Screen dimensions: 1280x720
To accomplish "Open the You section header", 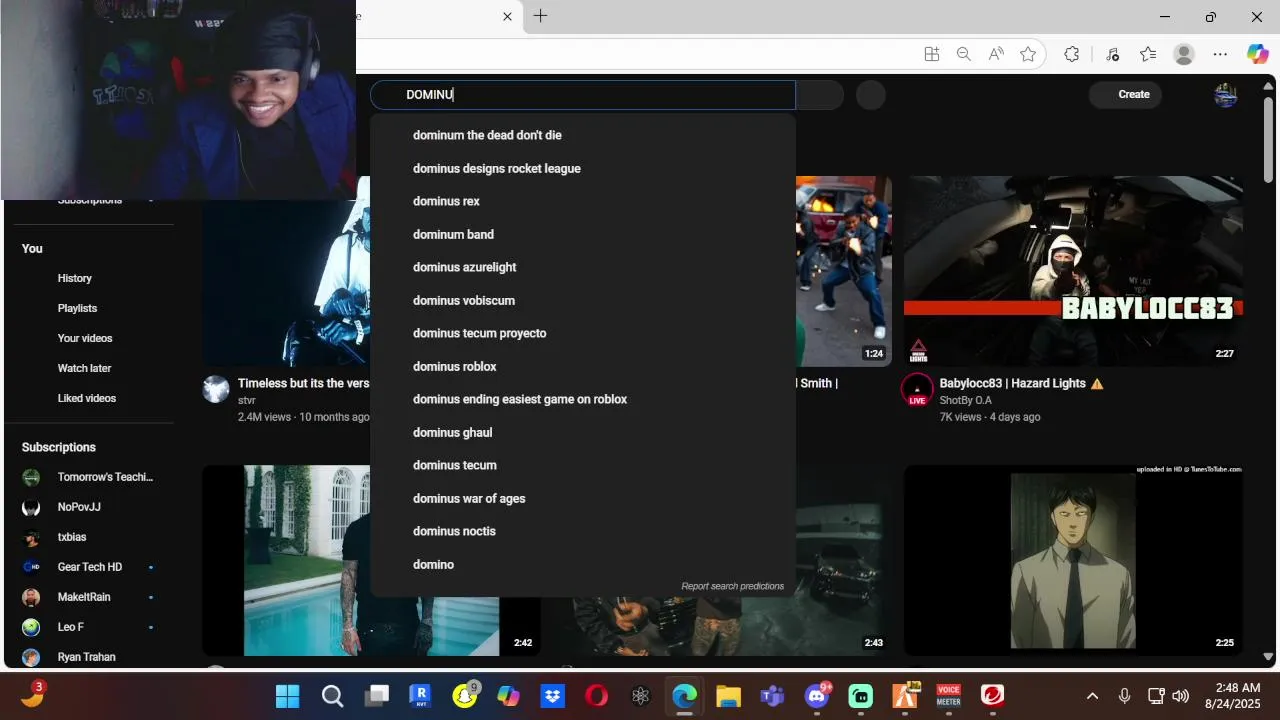I will click(x=32, y=248).
